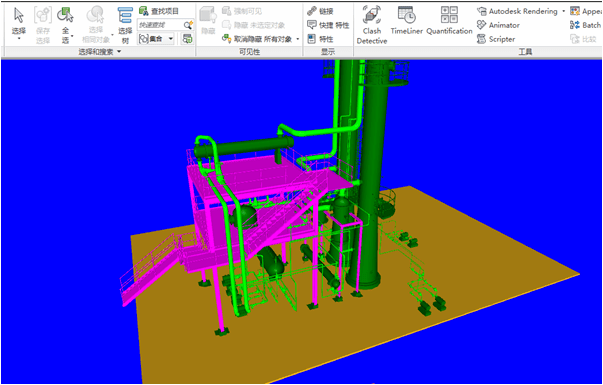Open the Animator tool
This screenshot has width=603, height=385.
tap(498, 25)
